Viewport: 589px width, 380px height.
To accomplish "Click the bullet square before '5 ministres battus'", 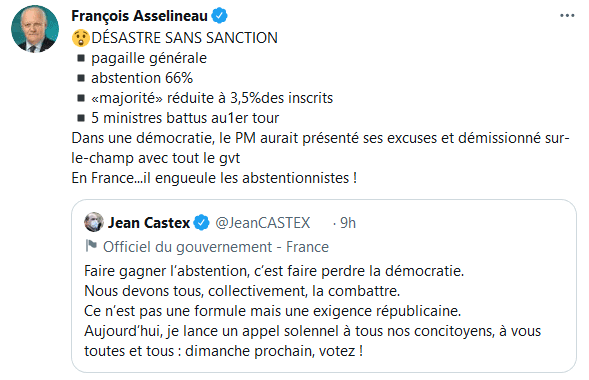I will tap(81, 118).
